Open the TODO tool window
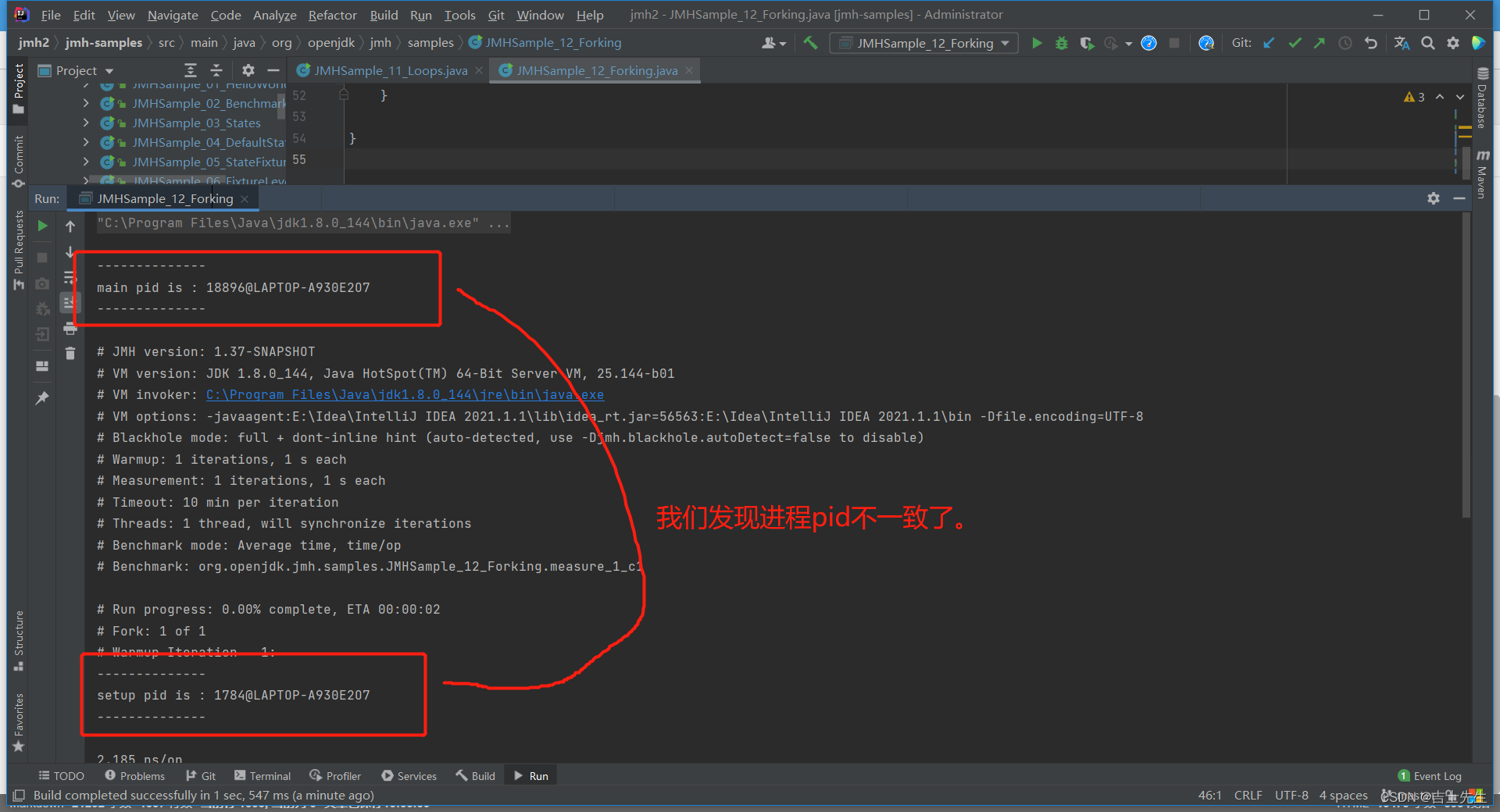Viewport: 1500px width, 812px height. click(x=61, y=776)
